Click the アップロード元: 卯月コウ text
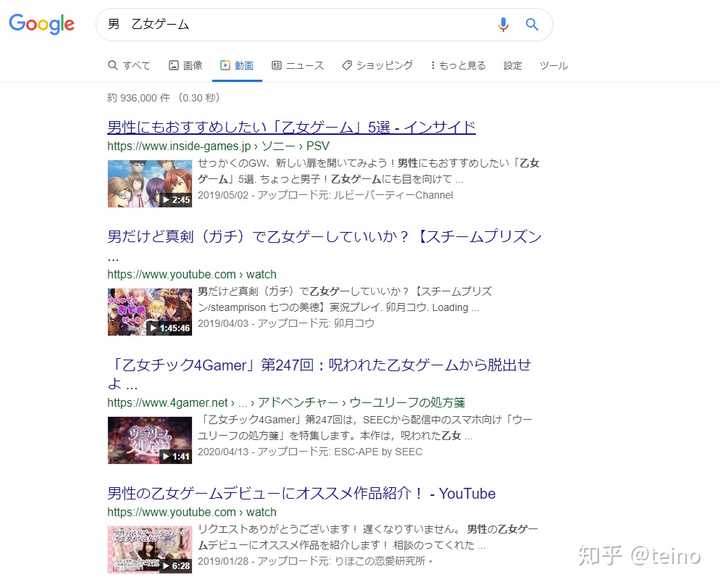This screenshot has height=585, width=720. click(x=316, y=323)
